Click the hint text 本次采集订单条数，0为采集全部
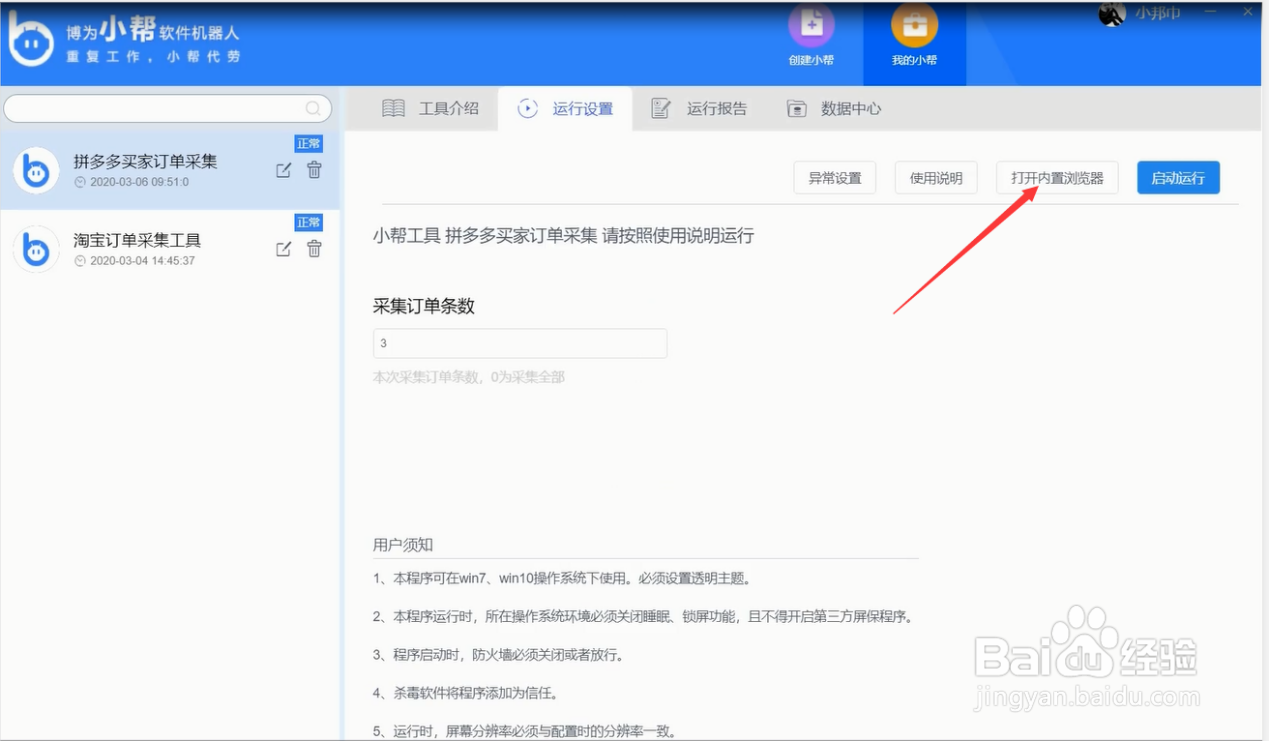 [x=469, y=377]
